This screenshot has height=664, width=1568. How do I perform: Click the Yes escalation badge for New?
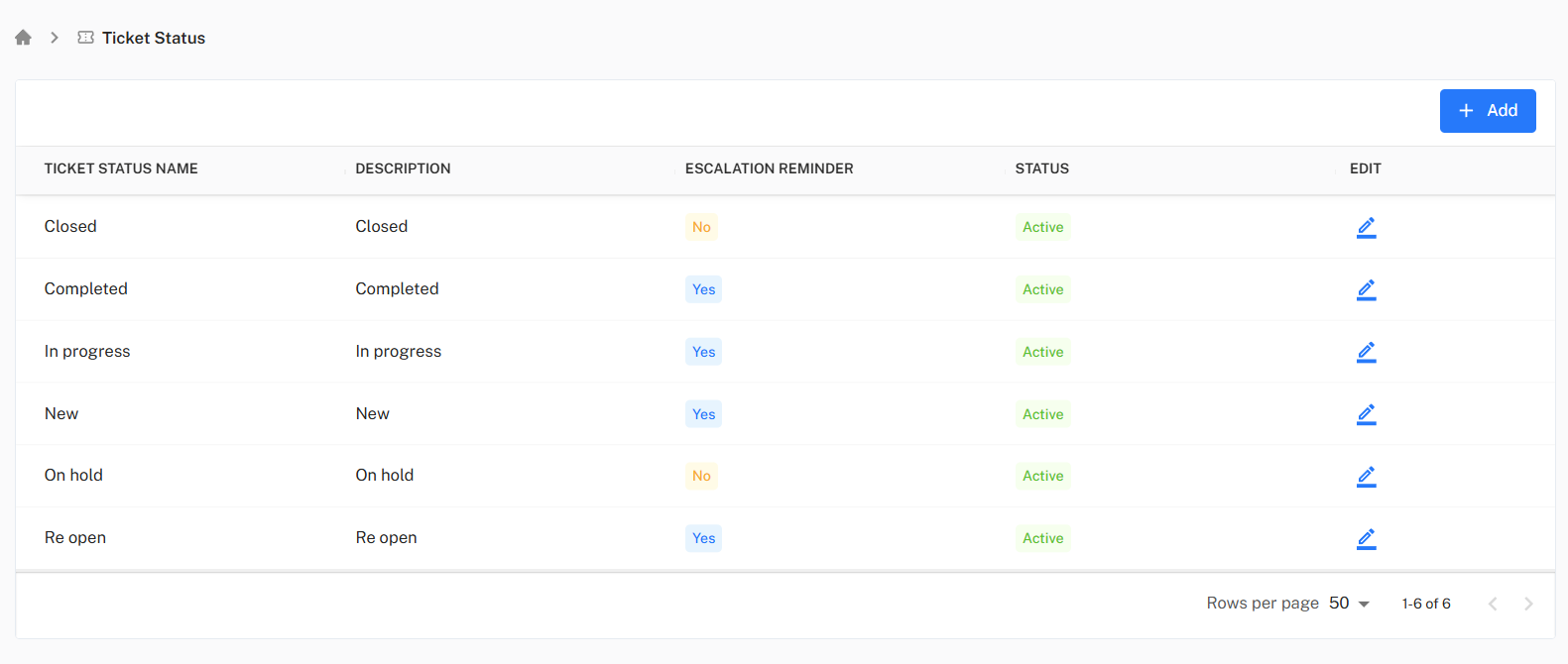click(703, 414)
